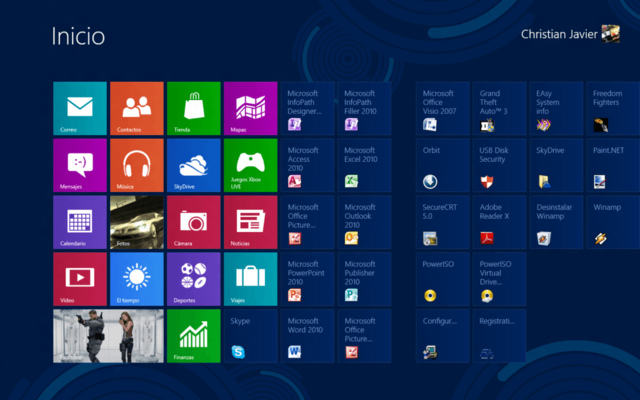Image resolution: width=640 pixels, height=400 pixels.
Task: Open the Escritorio desktop tile
Action: point(108,336)
